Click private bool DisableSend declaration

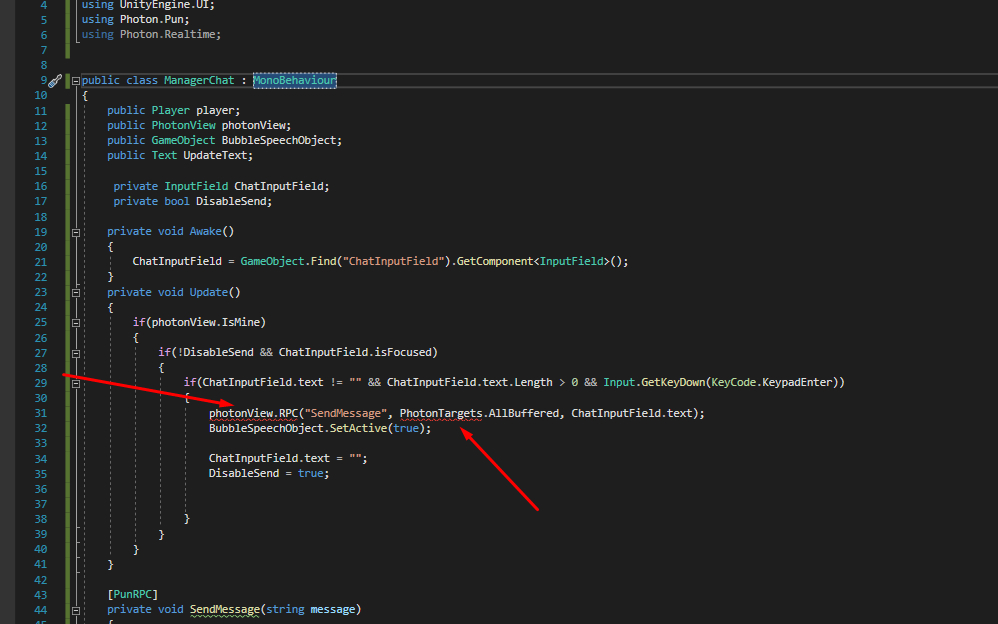(193, 201)
